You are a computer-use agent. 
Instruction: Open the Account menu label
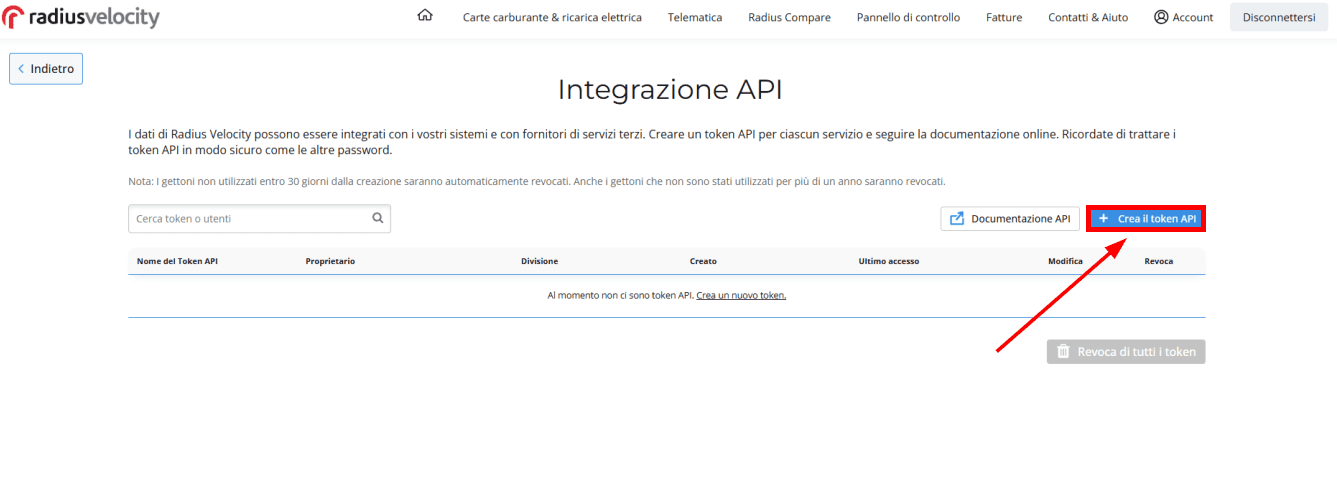[1193, 17]
